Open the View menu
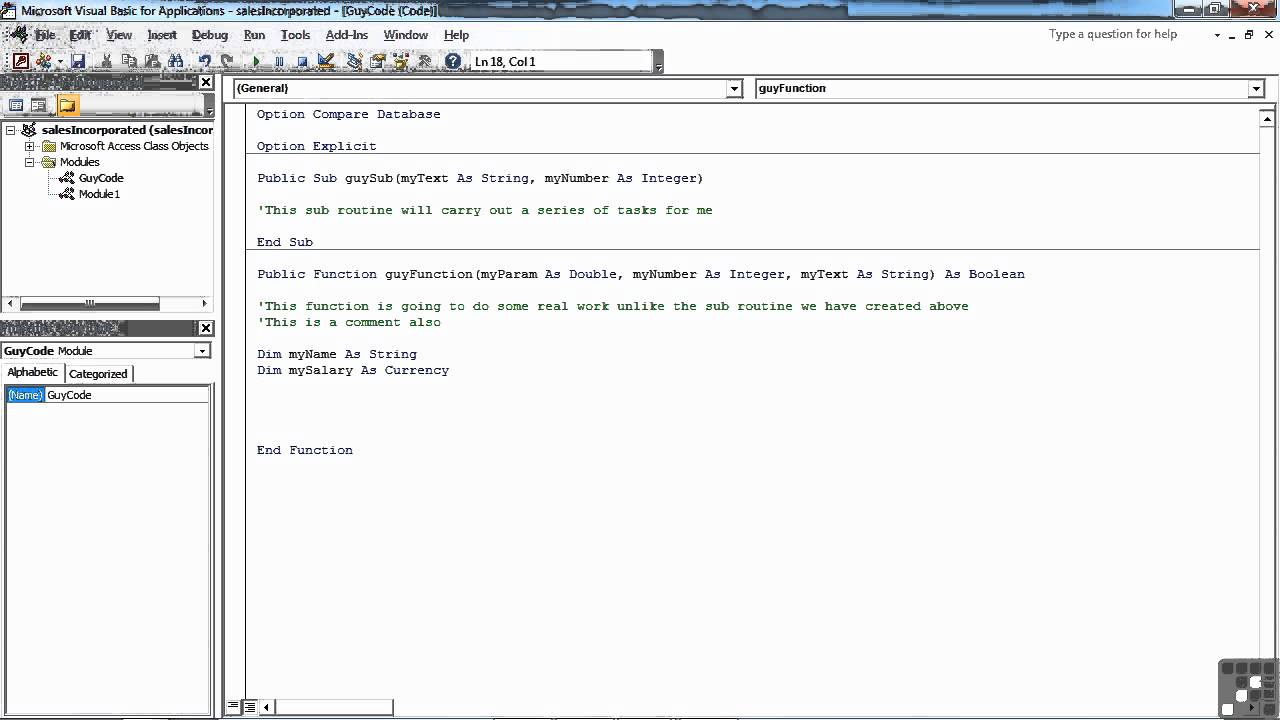This screenshot has width=1280, height=720. pyautogui.click(x=119, y=34)
